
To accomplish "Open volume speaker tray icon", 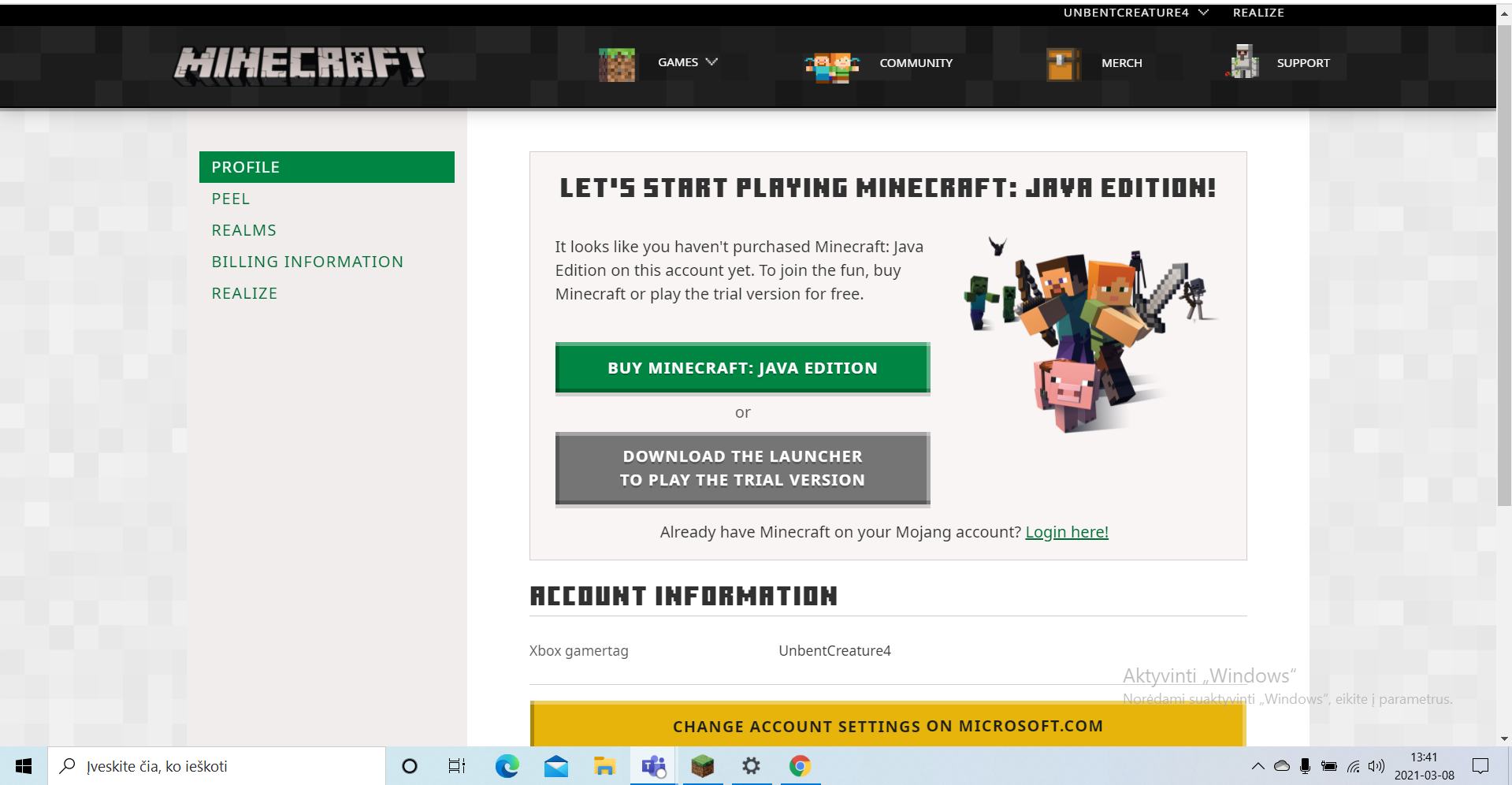I will point(1376,766).
